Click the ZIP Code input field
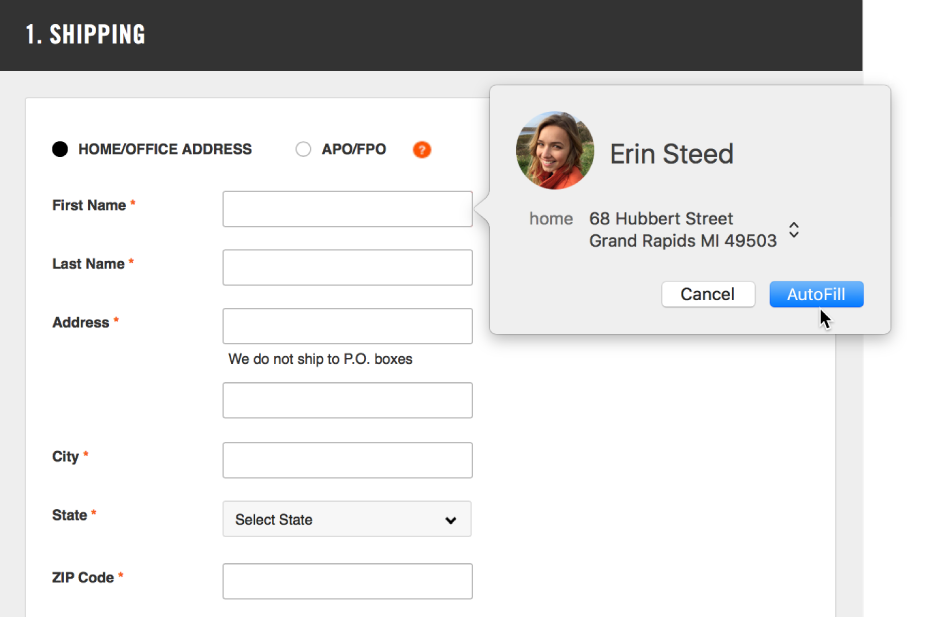This screenshot has width=931, height=617. pyautogui.click(x=346, y=581)
